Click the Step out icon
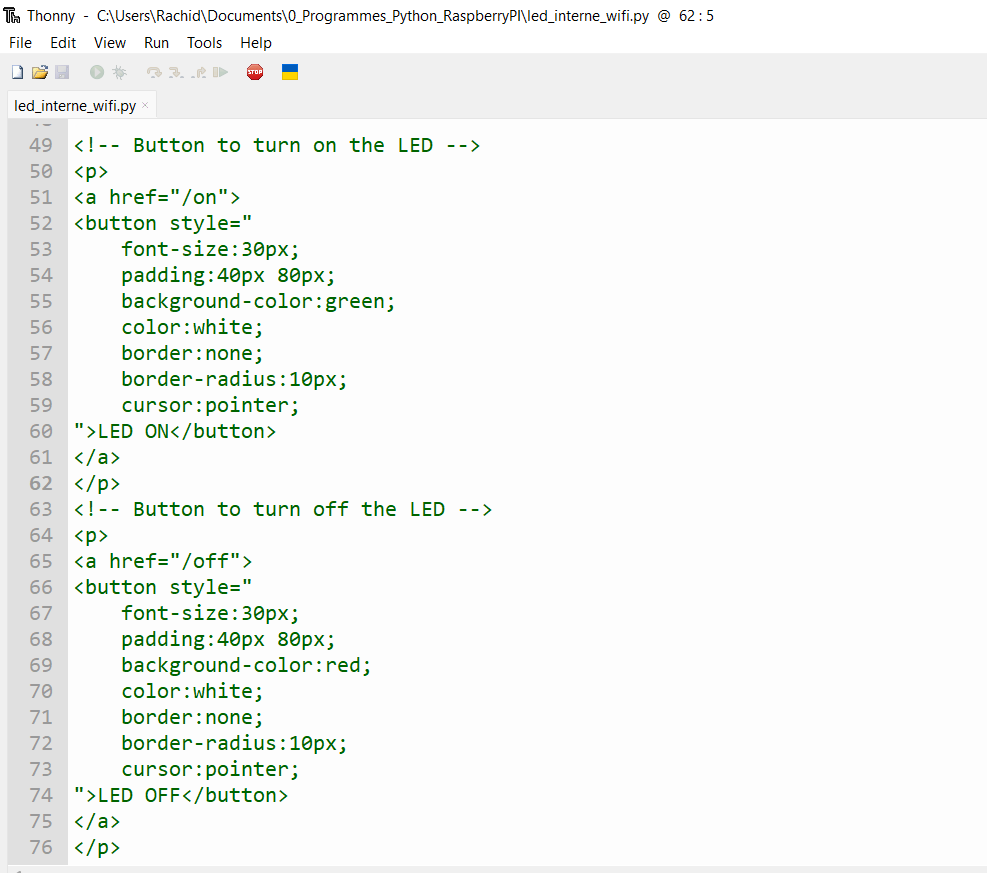The width and height of the screenshot is (987, 873). coord(198,72)
